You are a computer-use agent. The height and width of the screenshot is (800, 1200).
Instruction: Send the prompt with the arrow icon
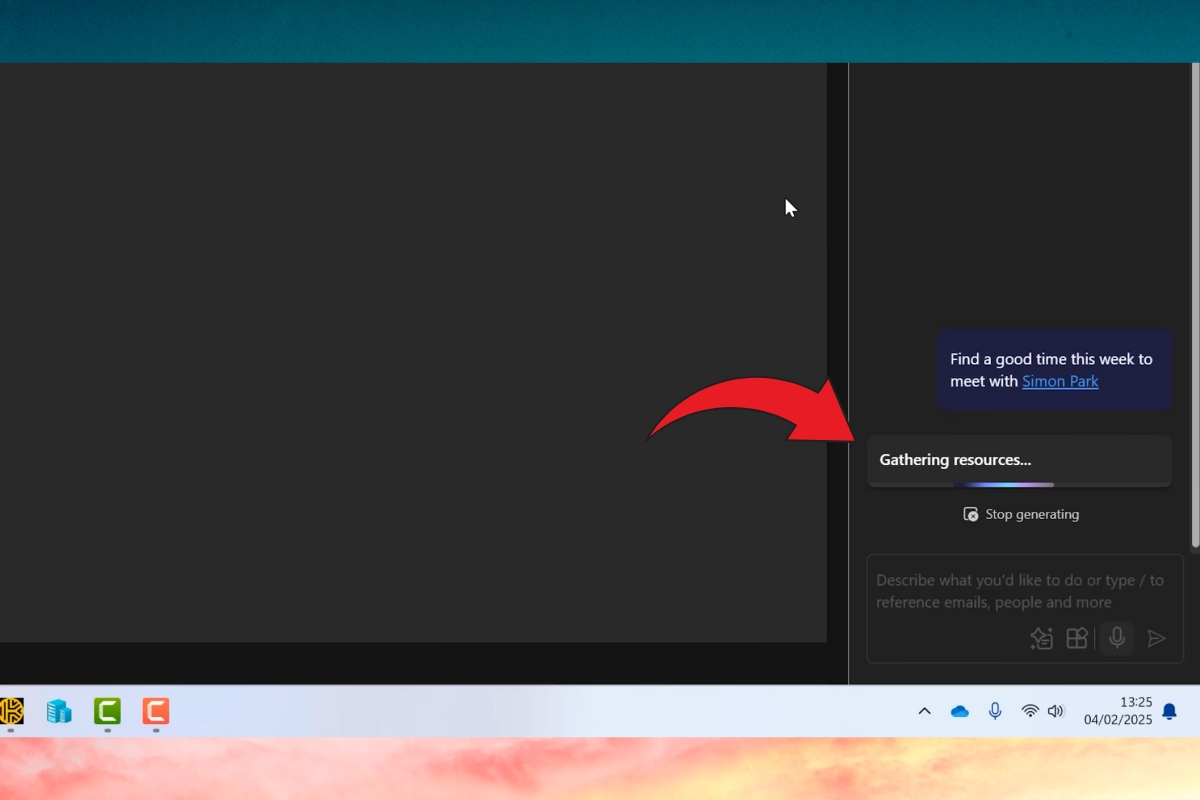1156,638
